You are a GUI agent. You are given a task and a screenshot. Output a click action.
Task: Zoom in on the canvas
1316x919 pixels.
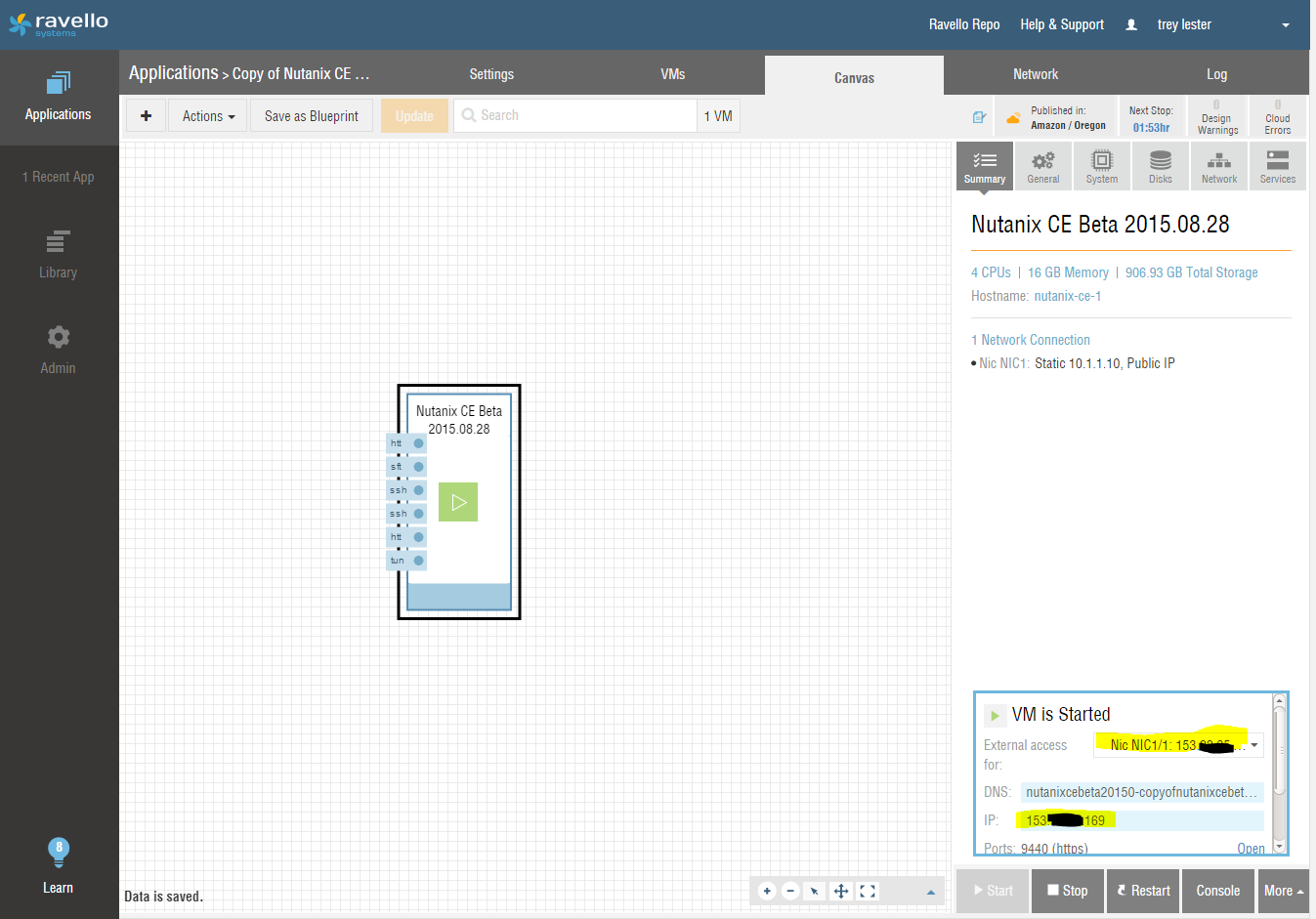[767, 891]
